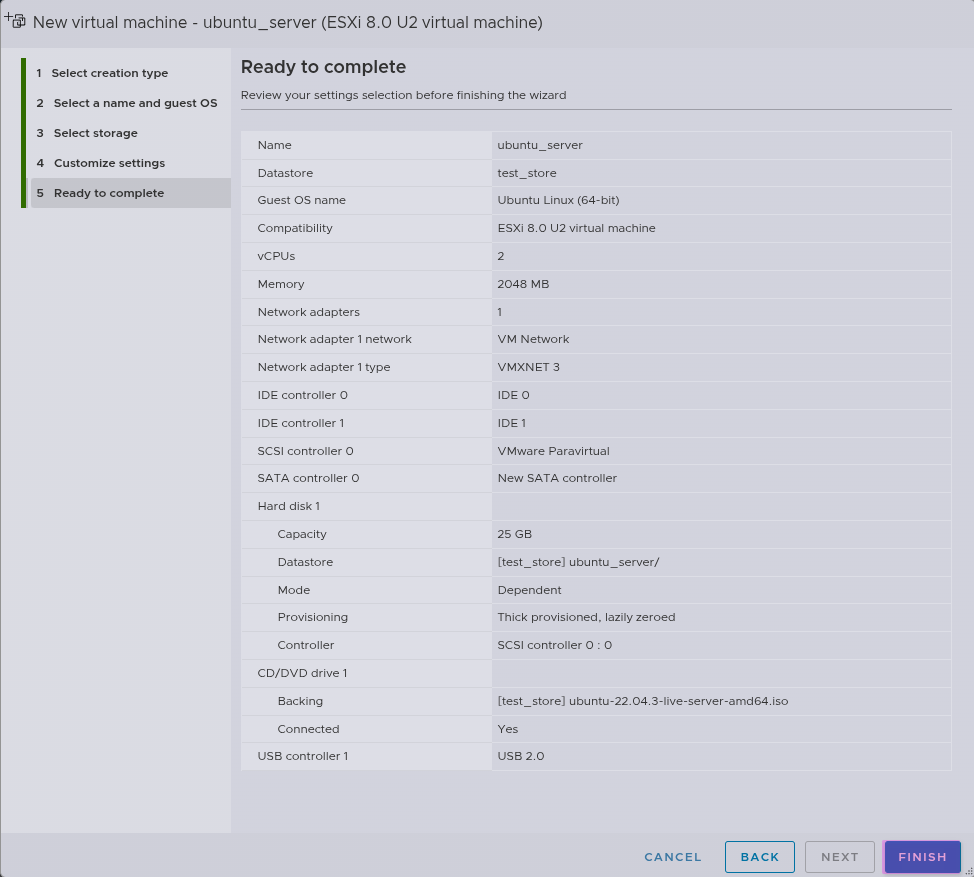The height and width of the screenshot is (877, 974).
Task: Click the new virtual machine title icon
Action: (15, 21)
